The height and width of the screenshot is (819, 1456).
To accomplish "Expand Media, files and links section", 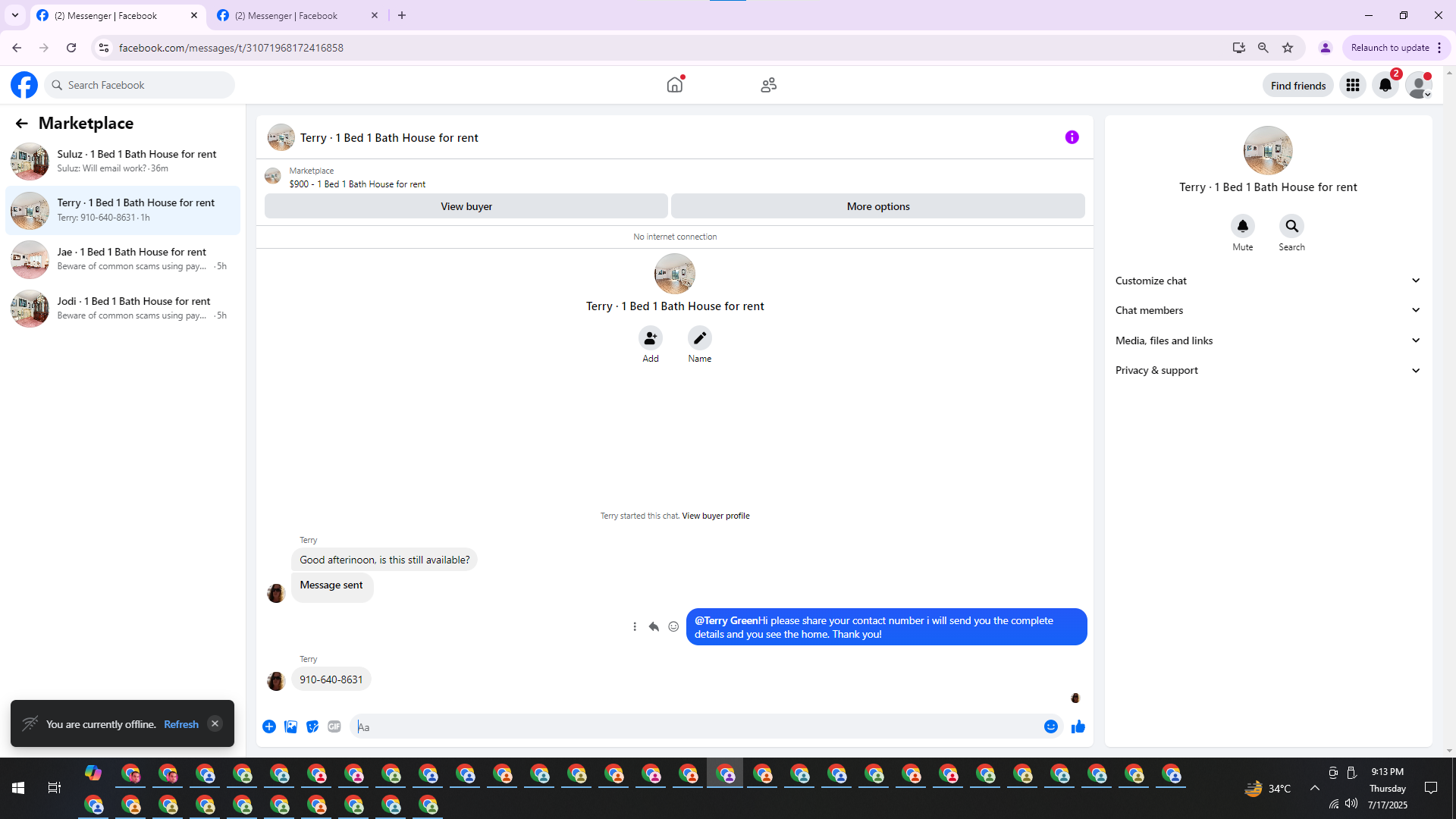I will pyautogui.click(x=1268, y=340).
